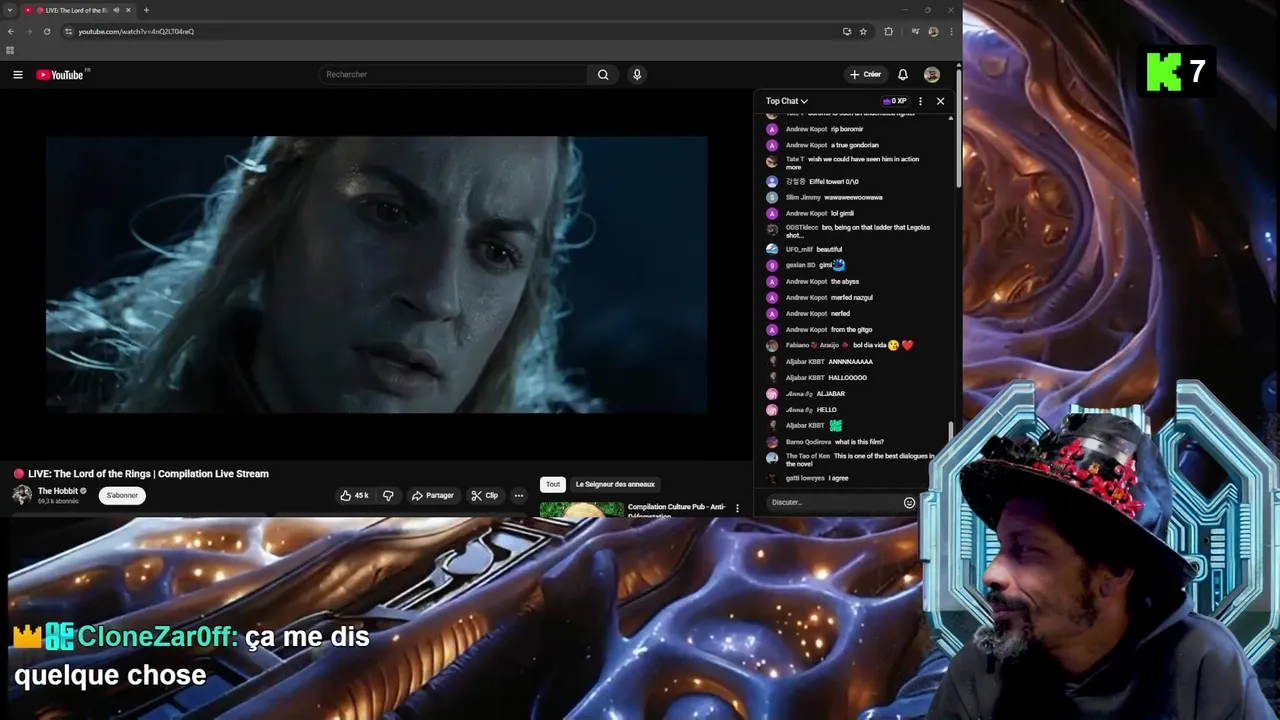The width and height of the screenshot is (1280, 720).
Task: Open apps grid in bookmarks bar
Action: point(10,50)
